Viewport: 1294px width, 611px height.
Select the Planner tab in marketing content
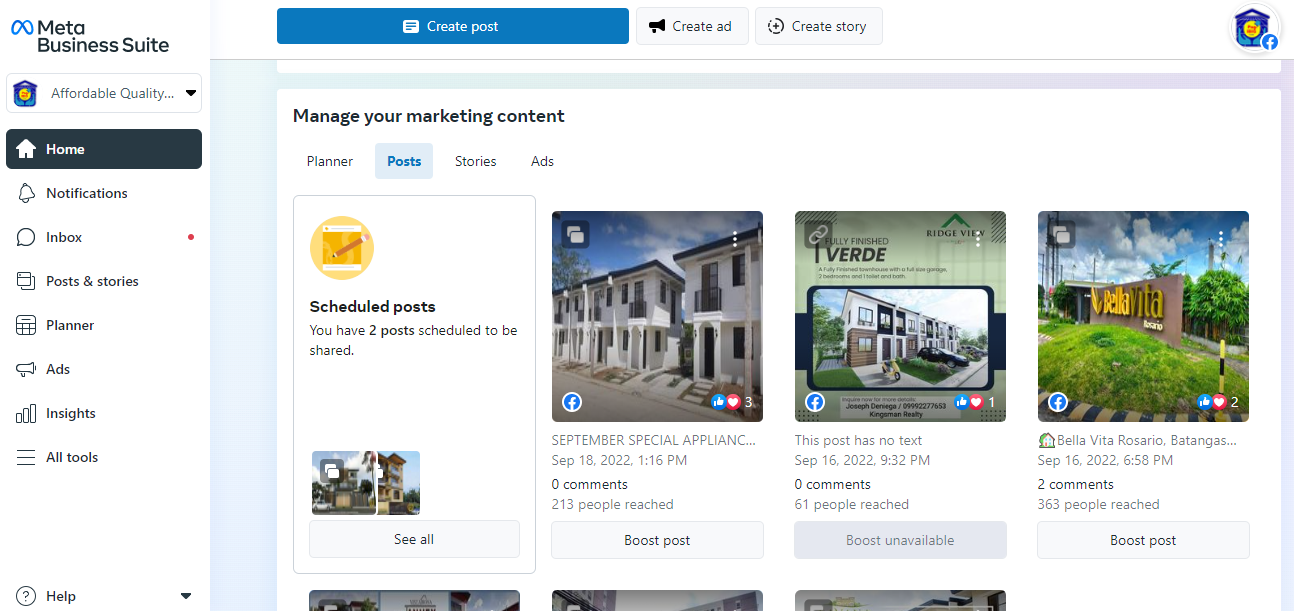pyautogui.click(x=330, y=161)
